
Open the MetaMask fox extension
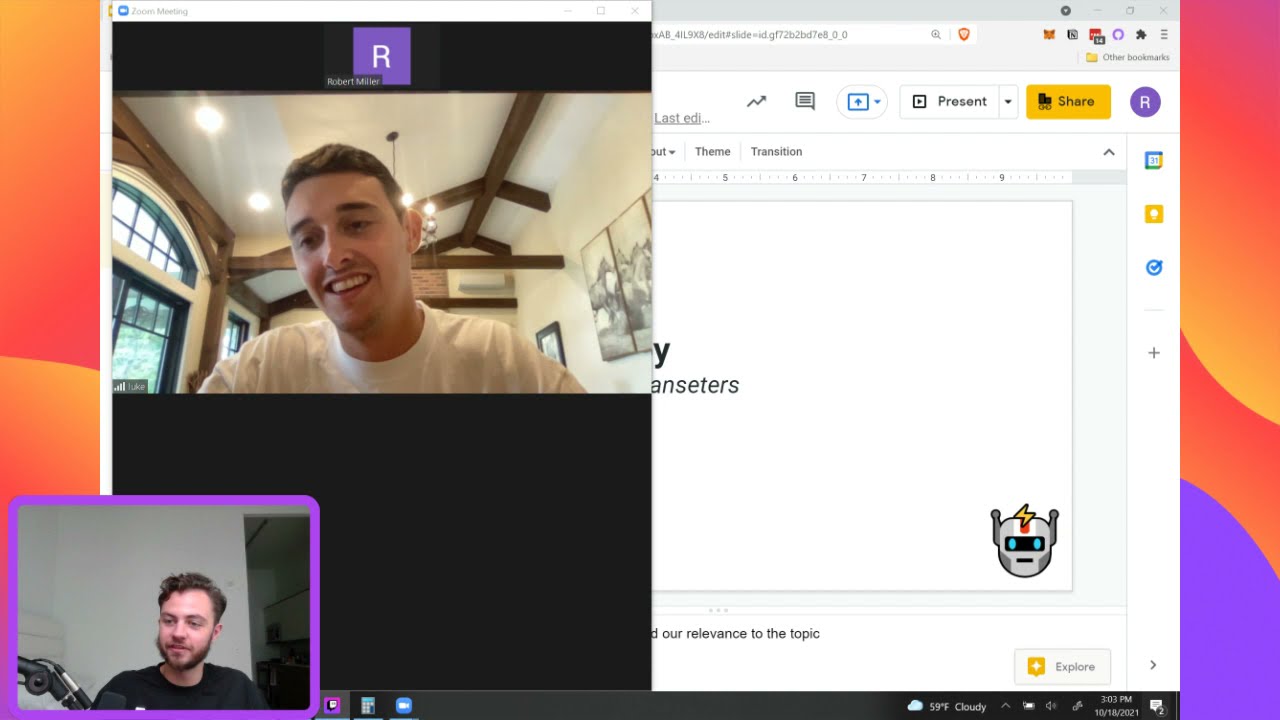click(x=1049, y=34)
